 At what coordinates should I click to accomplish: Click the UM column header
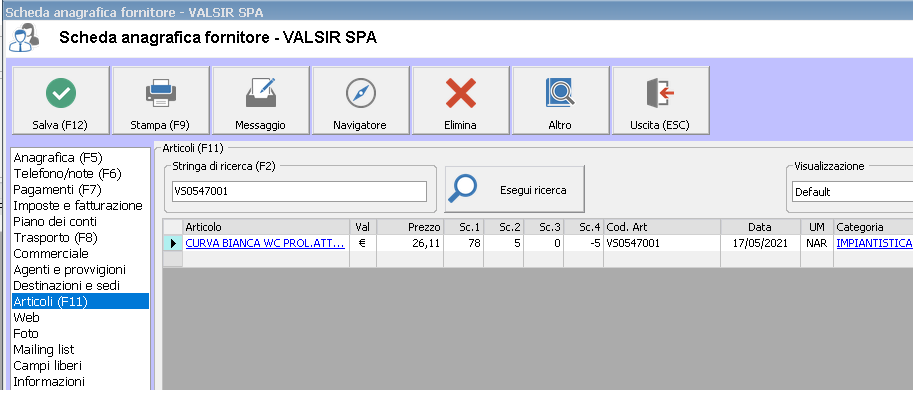[x=817, y=227]
